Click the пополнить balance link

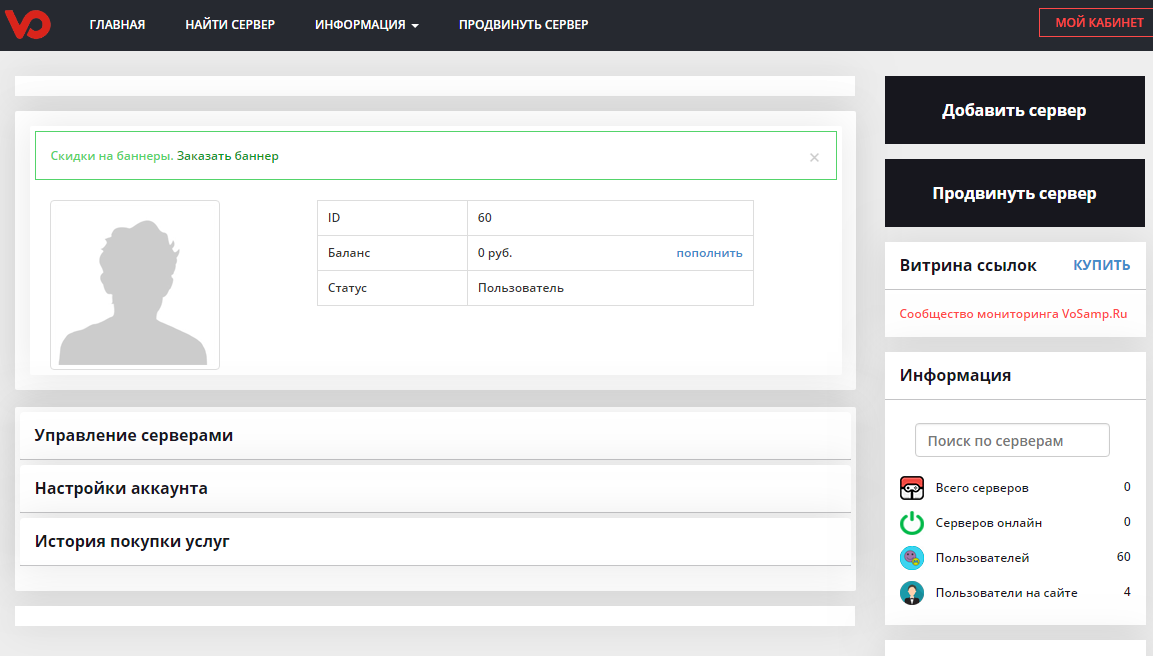coord(709,253)
